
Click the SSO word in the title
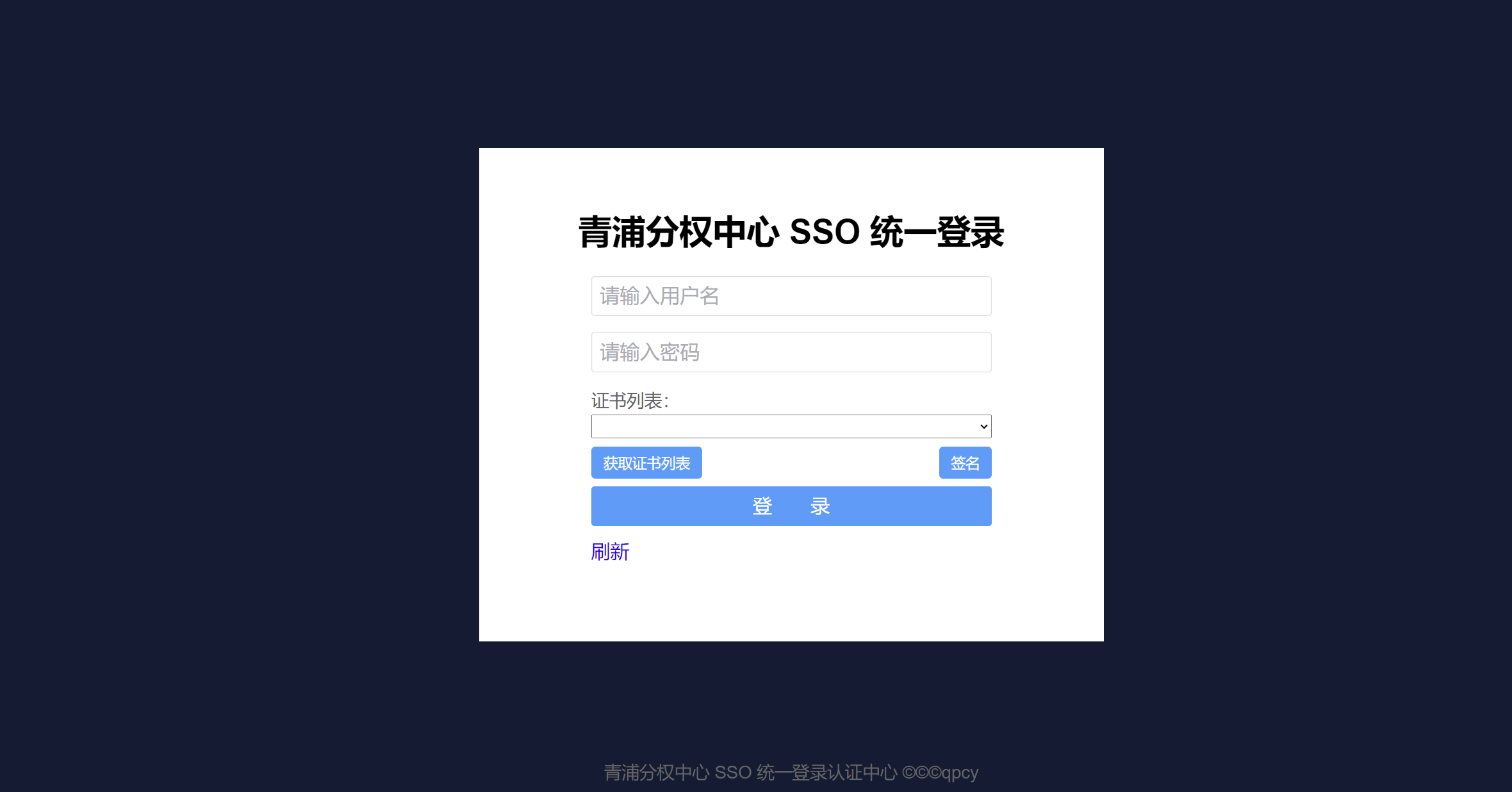pyautogui.click(x=825, y=232)
